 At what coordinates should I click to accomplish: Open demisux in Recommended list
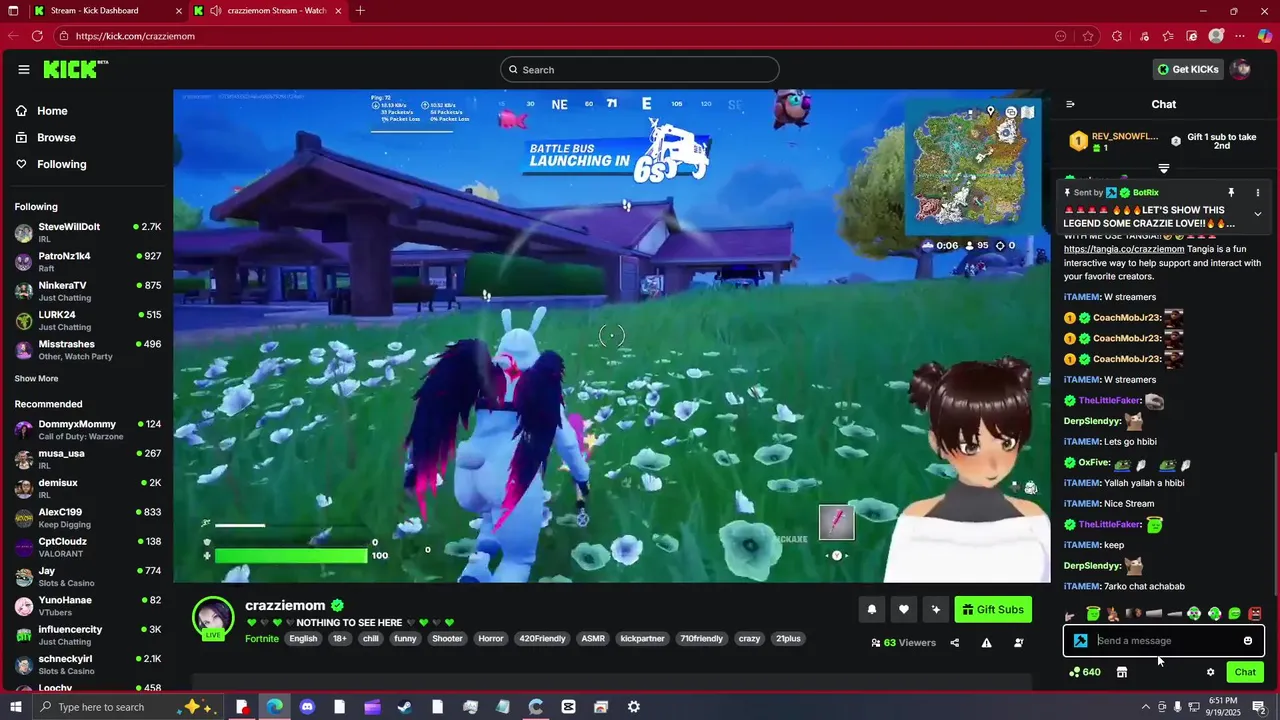pos(88,488)
